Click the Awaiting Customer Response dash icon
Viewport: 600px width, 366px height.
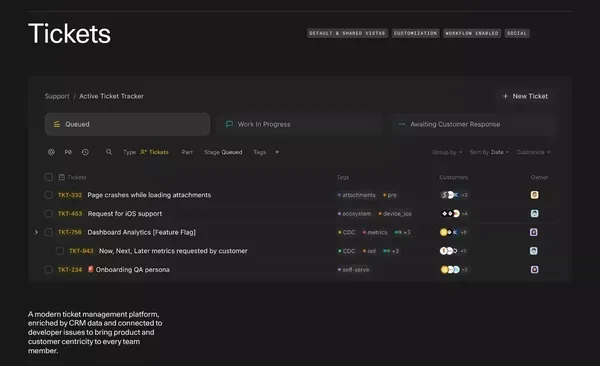coord(402,124)
